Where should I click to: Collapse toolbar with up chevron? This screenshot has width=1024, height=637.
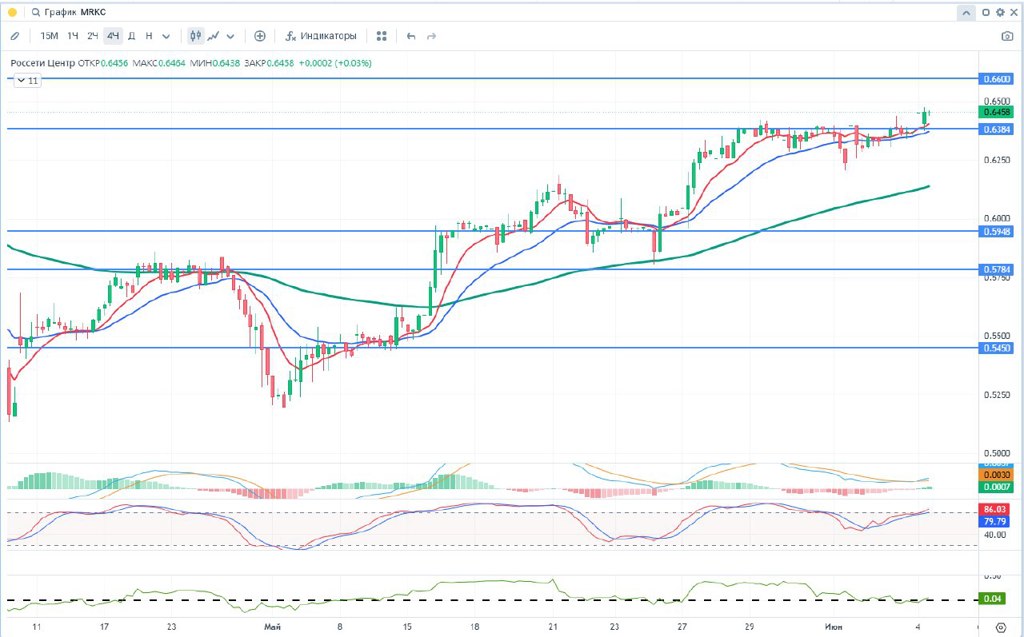966,12
